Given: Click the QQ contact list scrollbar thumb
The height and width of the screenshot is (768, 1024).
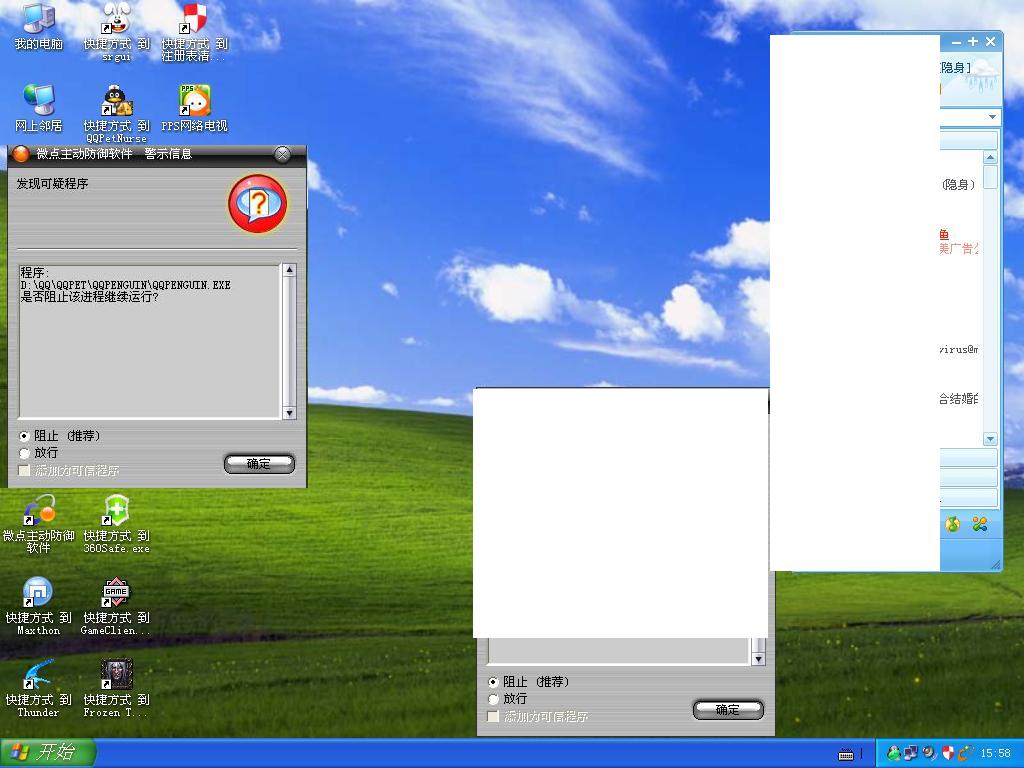Looking at the screenshot, I should [990, 176].
